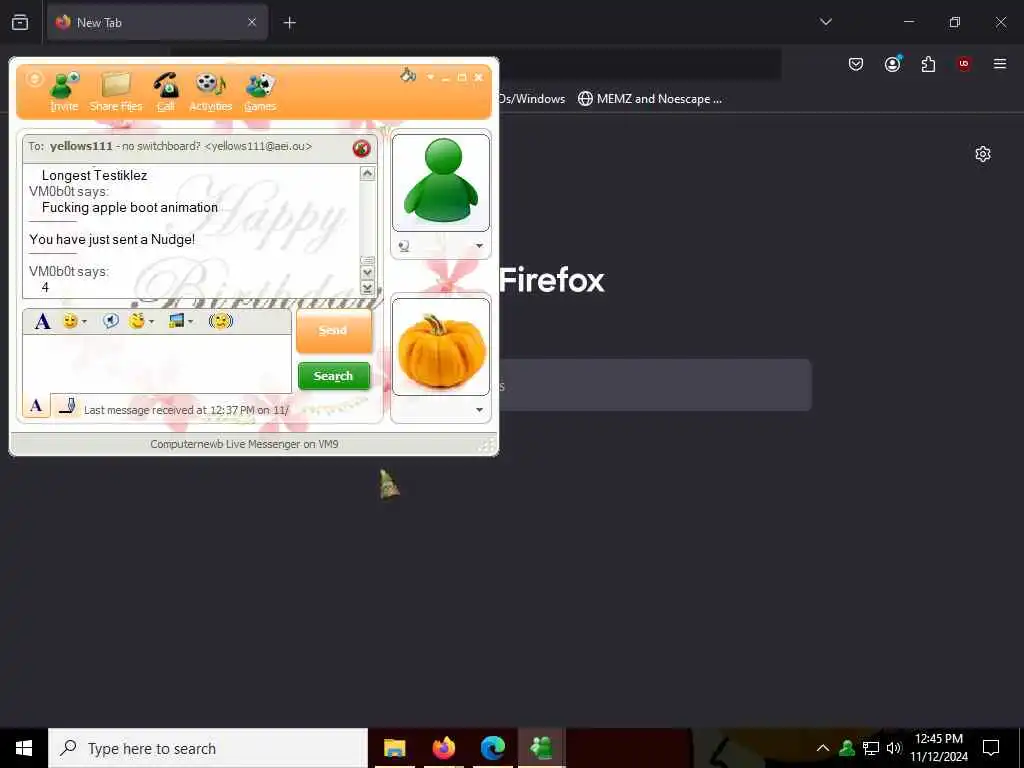Block contact with the red block icon
The height and width of the screenshot is (768, 1024).
(361, 148)
